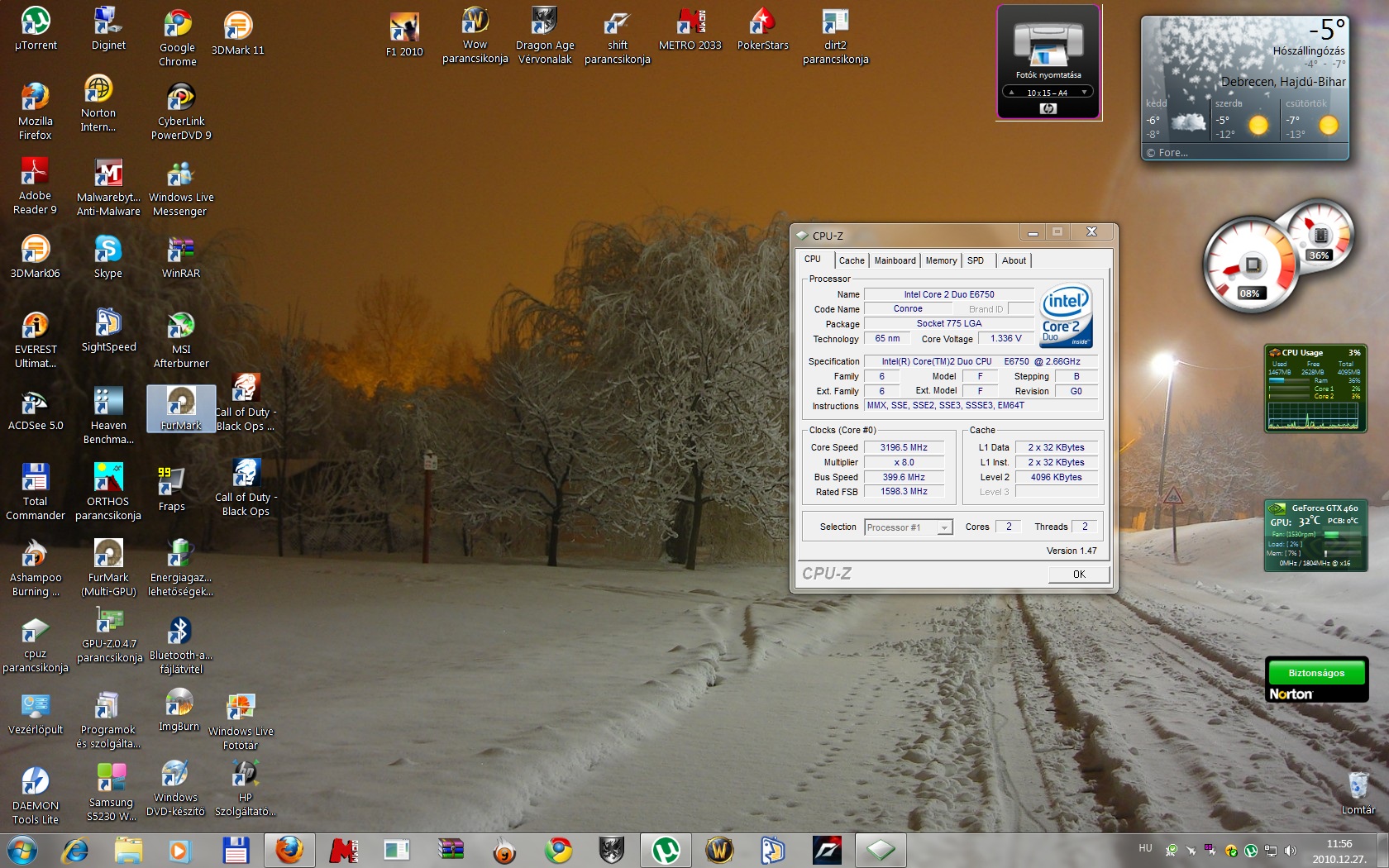The width and height of the screenshot is (1389, 868).
Task: Click the Level 2 cache value 4096 KBytes
Action: point(1056,477)
